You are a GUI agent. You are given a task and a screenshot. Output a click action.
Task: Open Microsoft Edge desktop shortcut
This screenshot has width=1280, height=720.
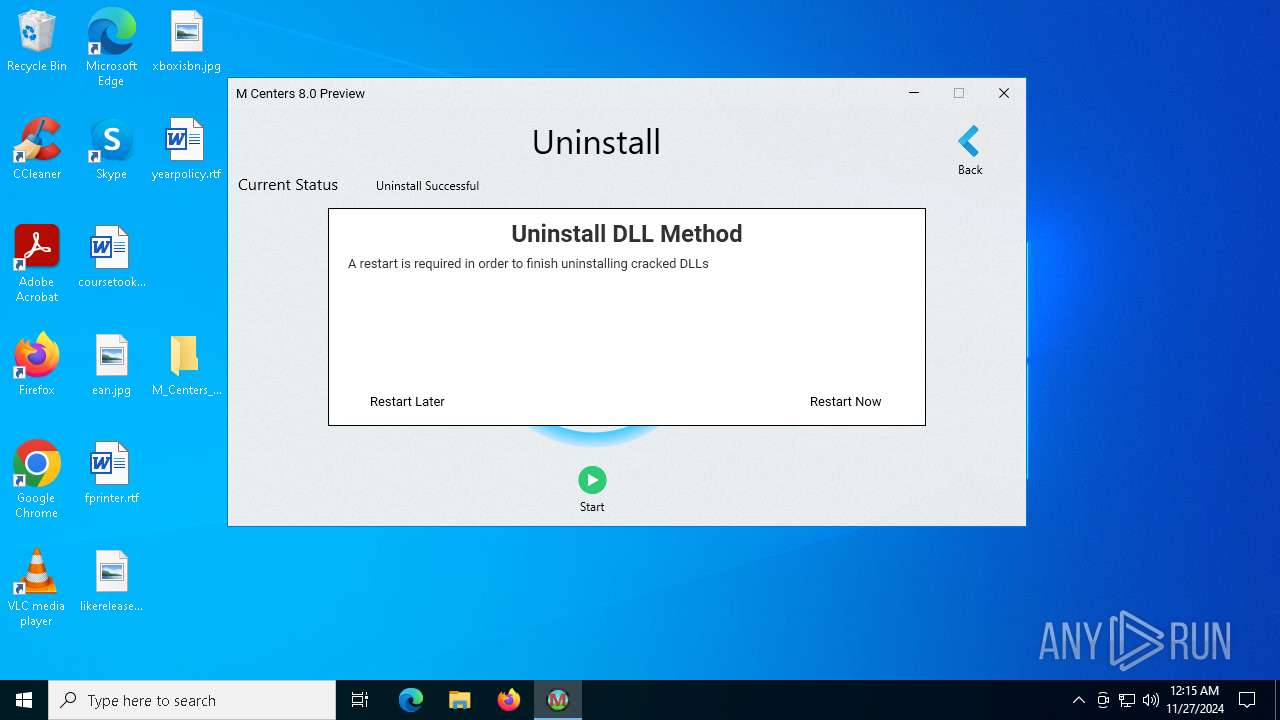coord(111,47)
